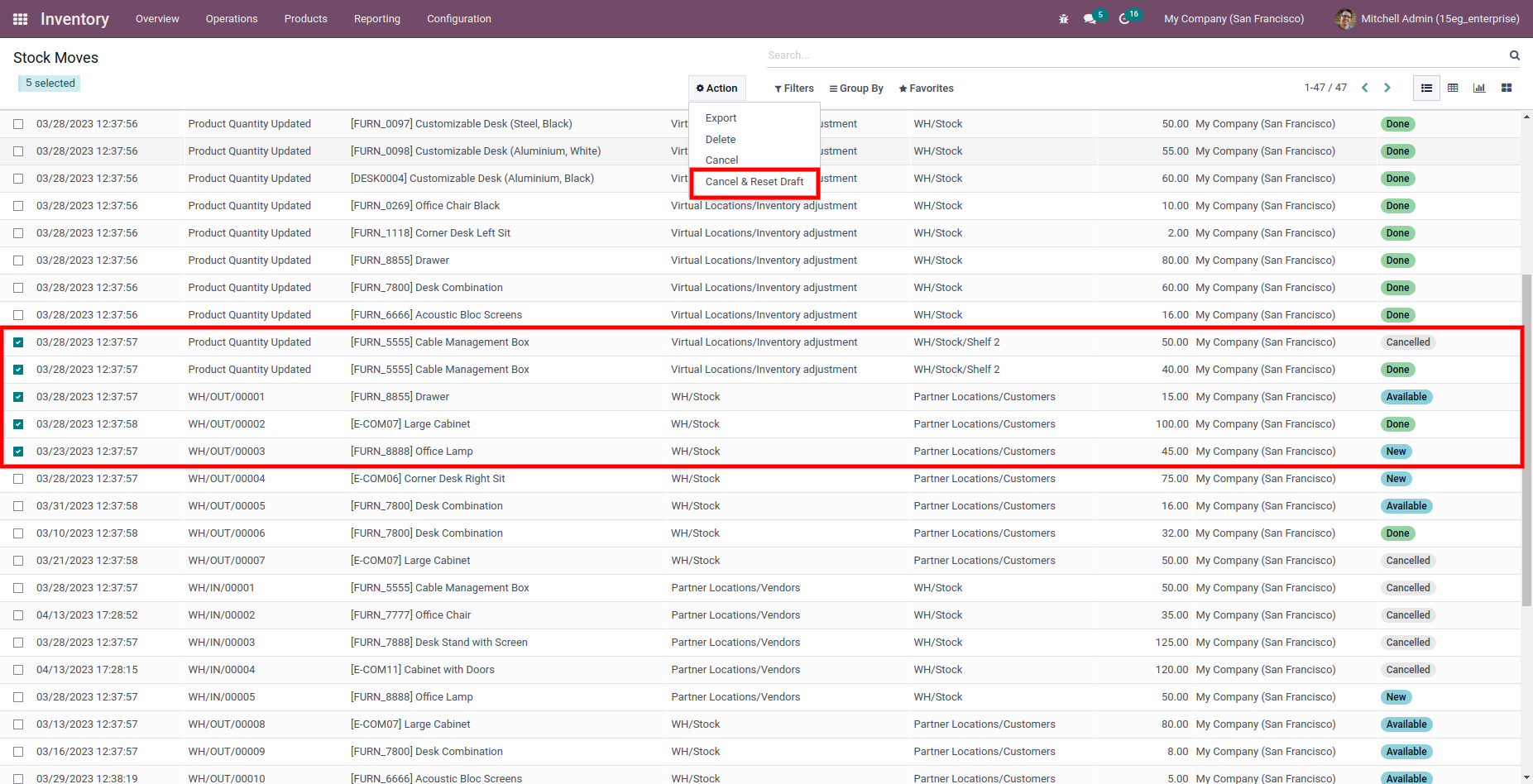This screenshot has height=784, width=1533.
Task: Click the 1-47 / 47 pager counter
Action: tap(1325, 88)
